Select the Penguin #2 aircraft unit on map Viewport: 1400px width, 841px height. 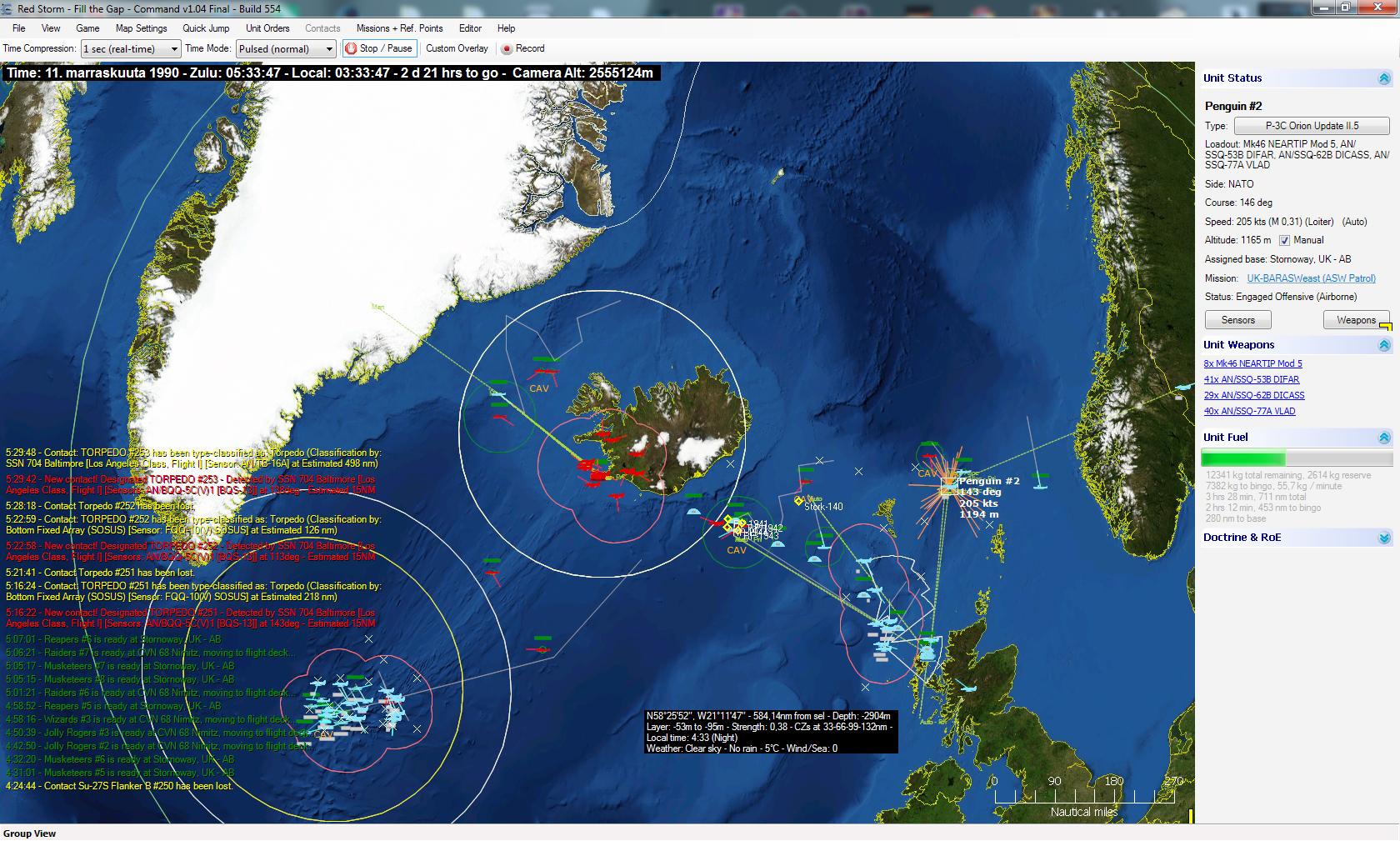tap(949, 486)
